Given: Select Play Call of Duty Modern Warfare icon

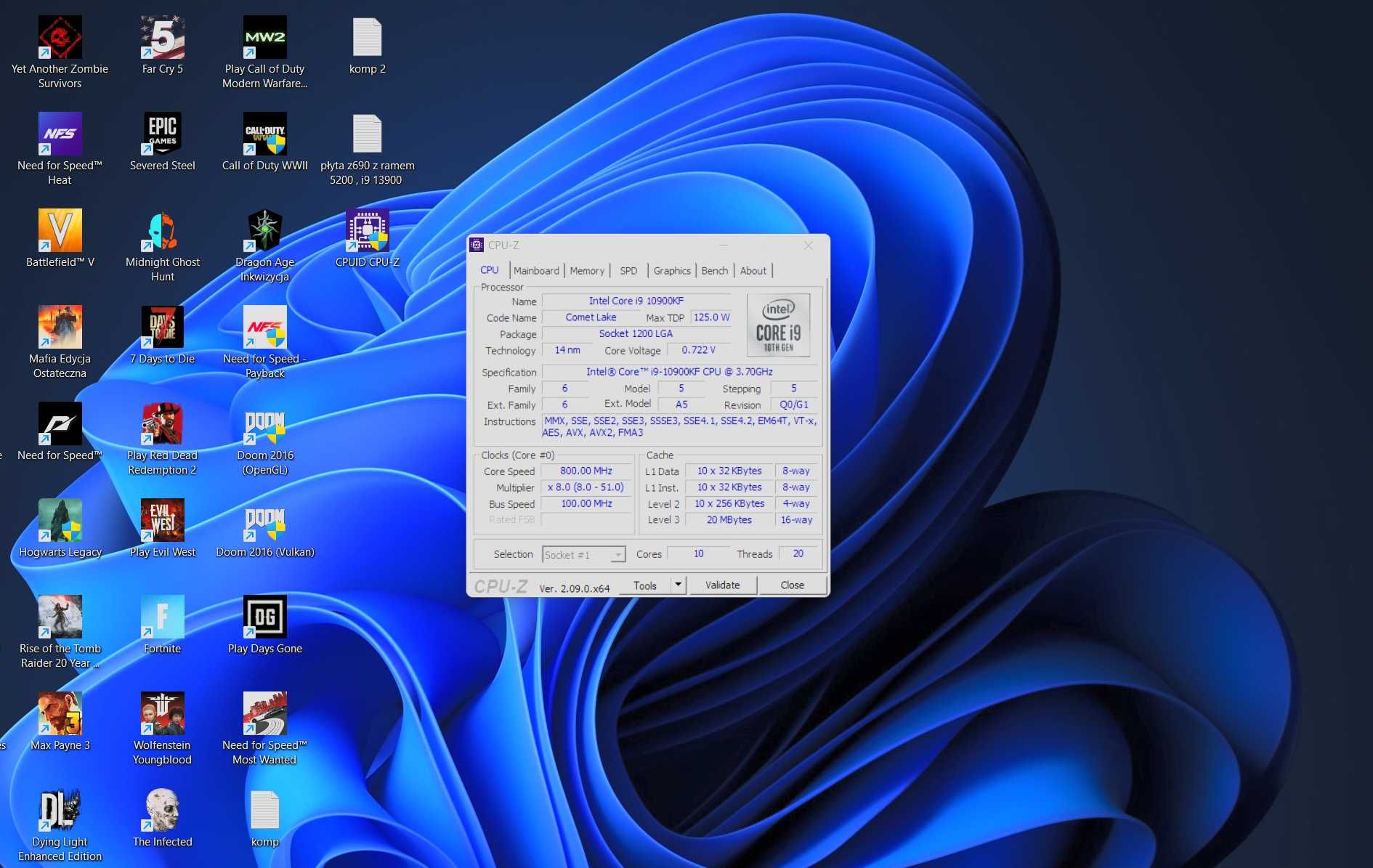Looking at the screenshot, I should [265, 52].
